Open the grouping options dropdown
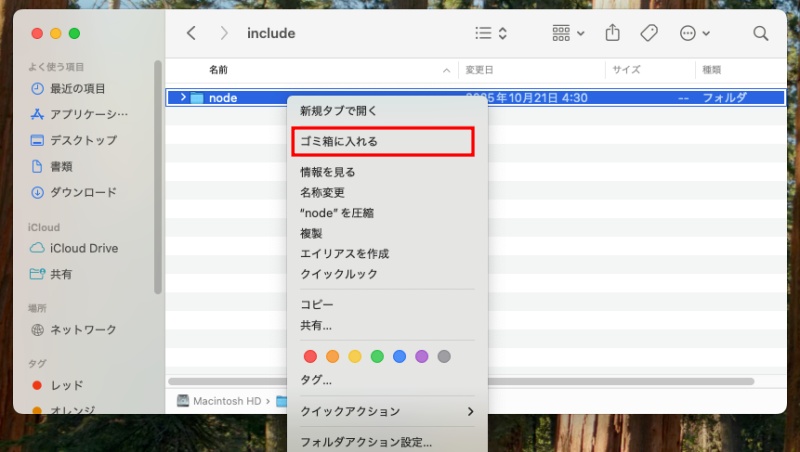This screenshot has height=452, width=800. [568, 33]
